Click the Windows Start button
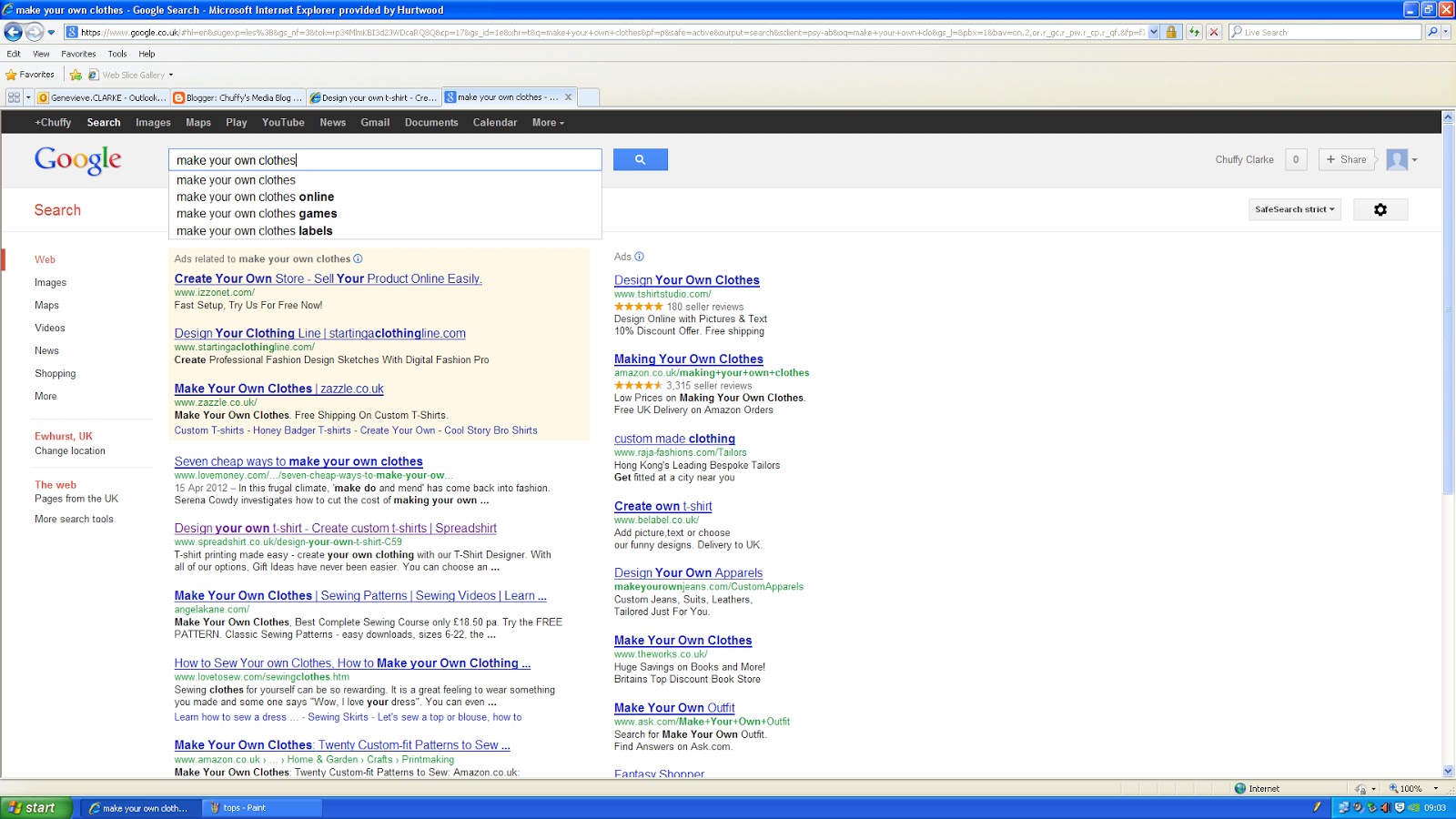The height and width of the screenshot is (819, 1456). pyautogui.click(x=35, y=807)
